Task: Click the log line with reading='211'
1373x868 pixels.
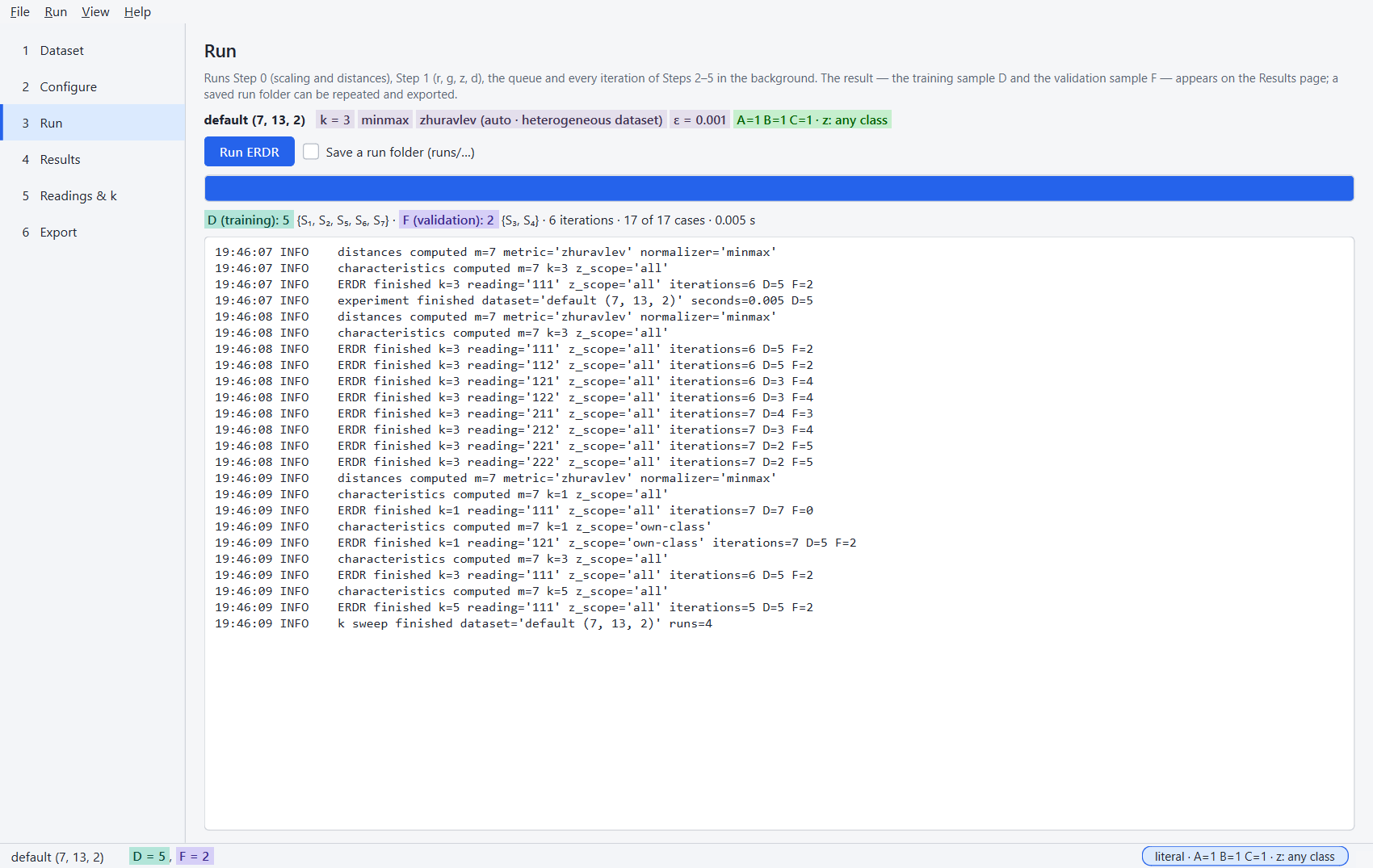Action: tap(514, 413)
